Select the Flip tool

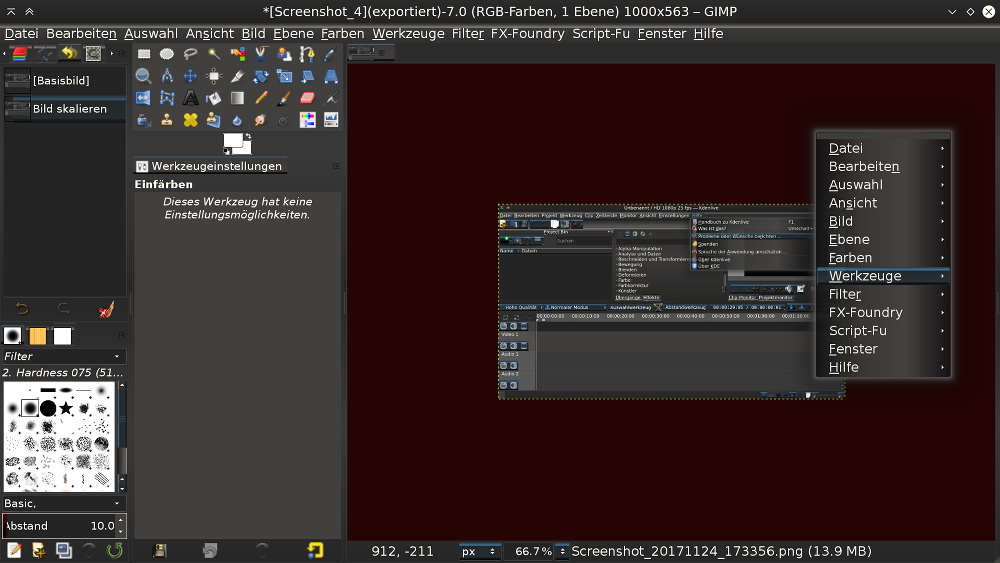tap(143, 98)
